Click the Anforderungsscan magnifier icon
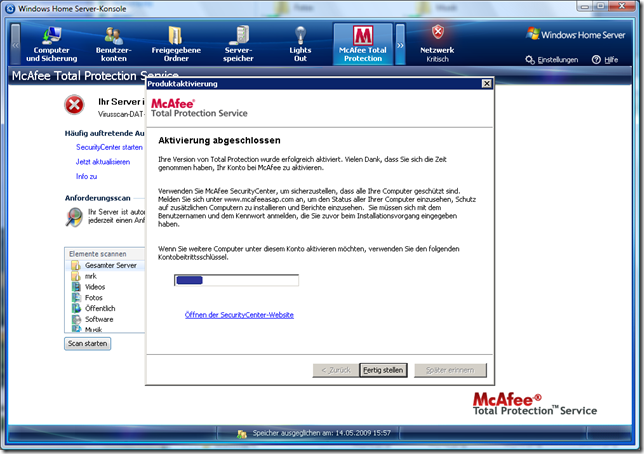This screenshot has height=454, width=644. (74, 217)
